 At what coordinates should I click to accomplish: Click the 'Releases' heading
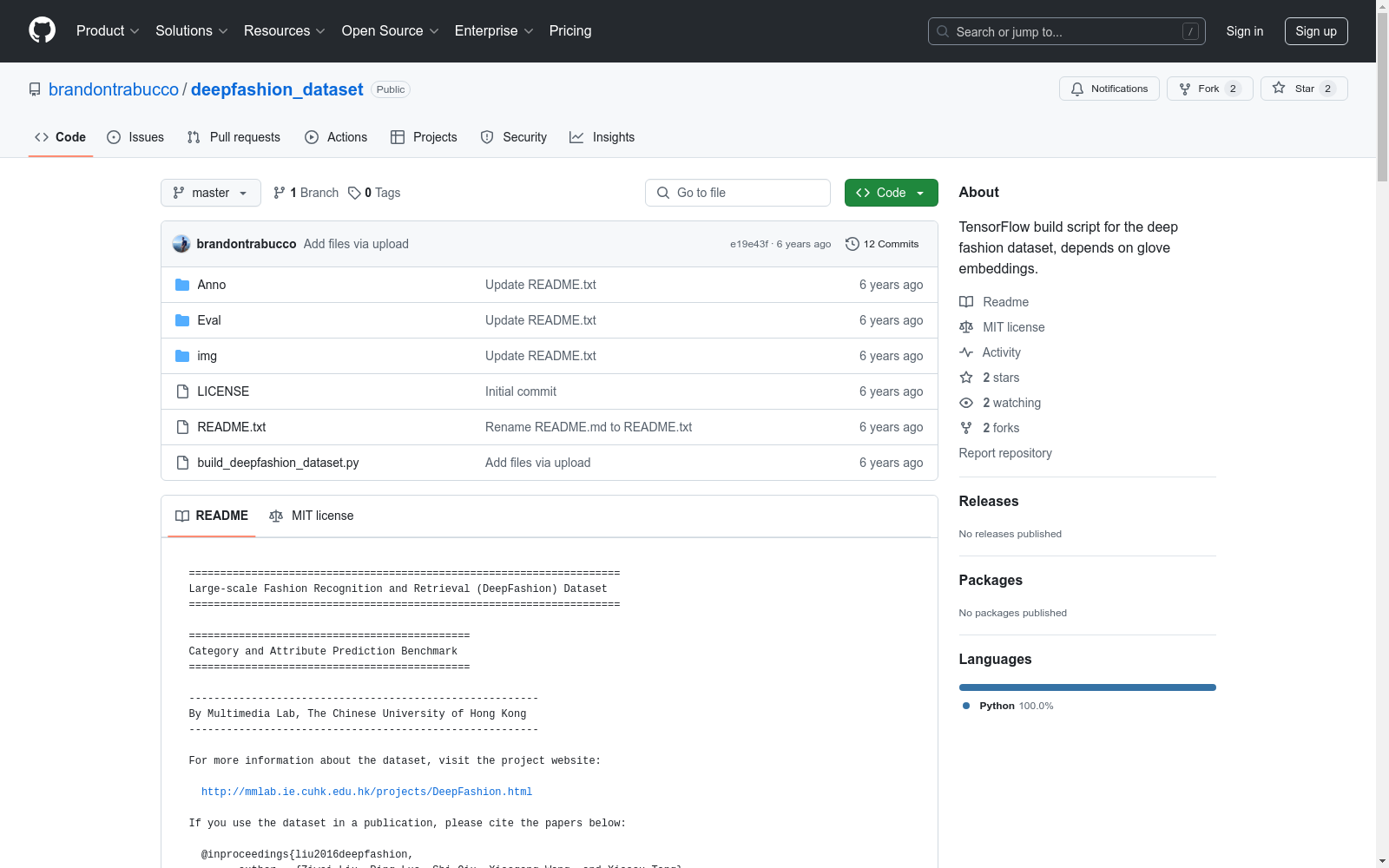(x=989, y=501)
